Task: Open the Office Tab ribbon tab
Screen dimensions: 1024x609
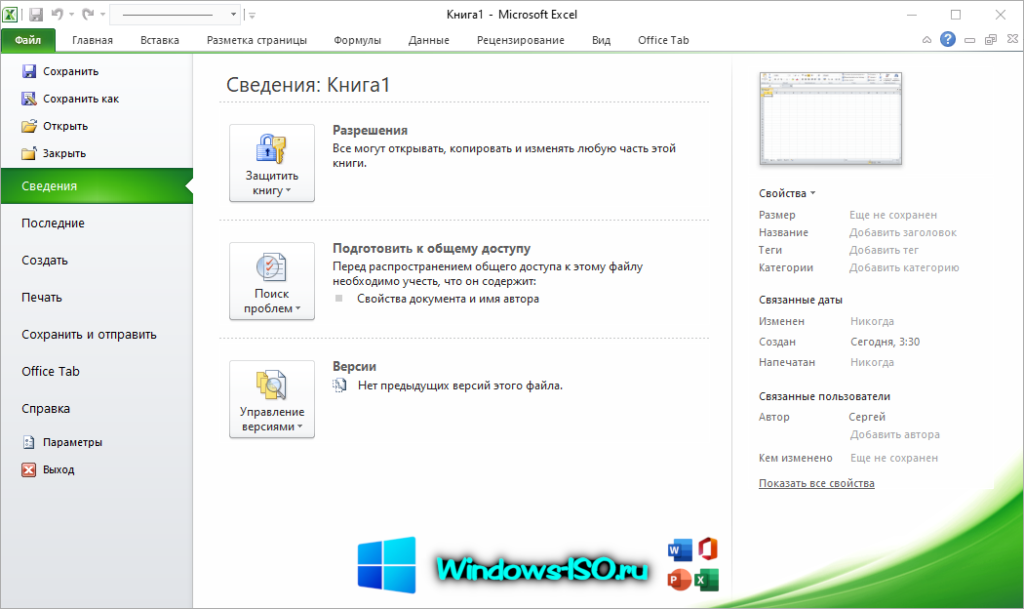Action: pyautogui.click(x=664, y=40)
